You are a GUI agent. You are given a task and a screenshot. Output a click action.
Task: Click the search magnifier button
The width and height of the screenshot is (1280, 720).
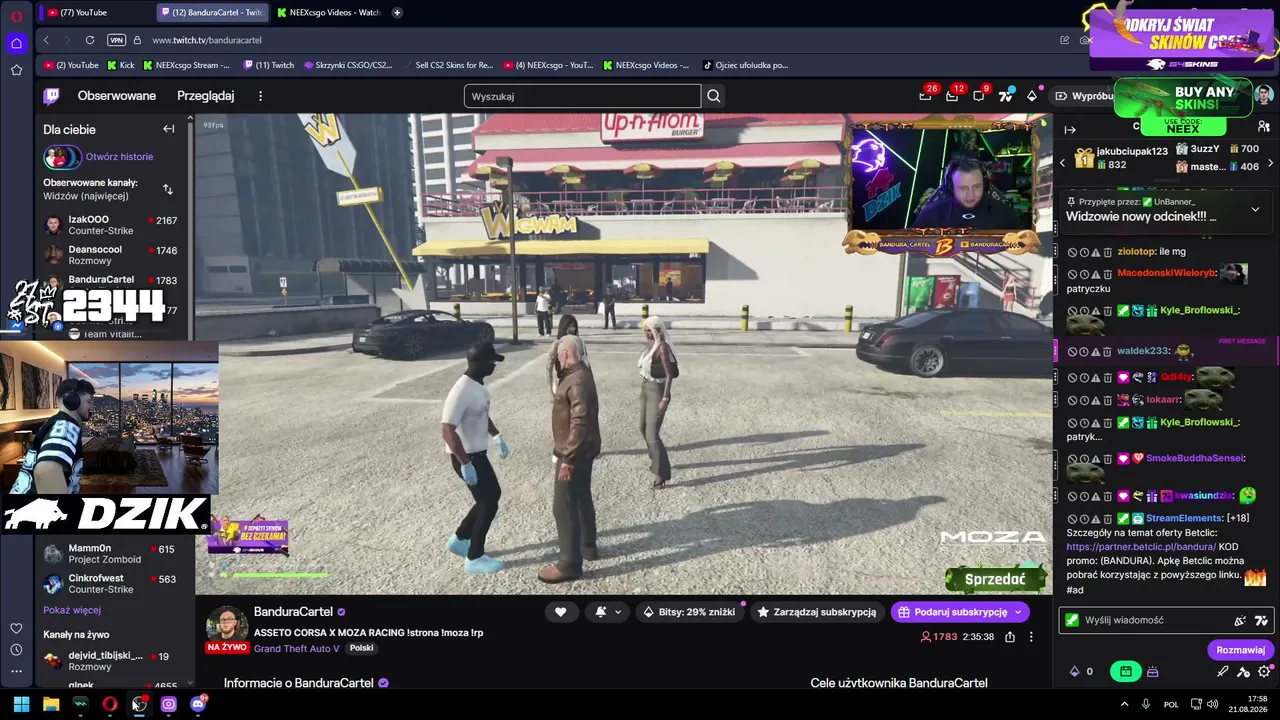tap(714, 96)
